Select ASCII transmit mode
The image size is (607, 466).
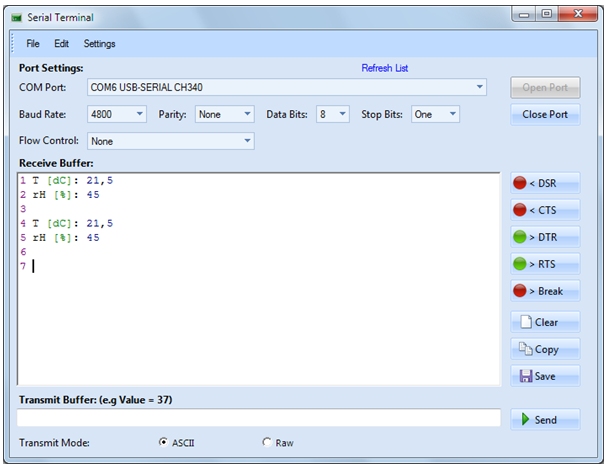click(164, 442)
